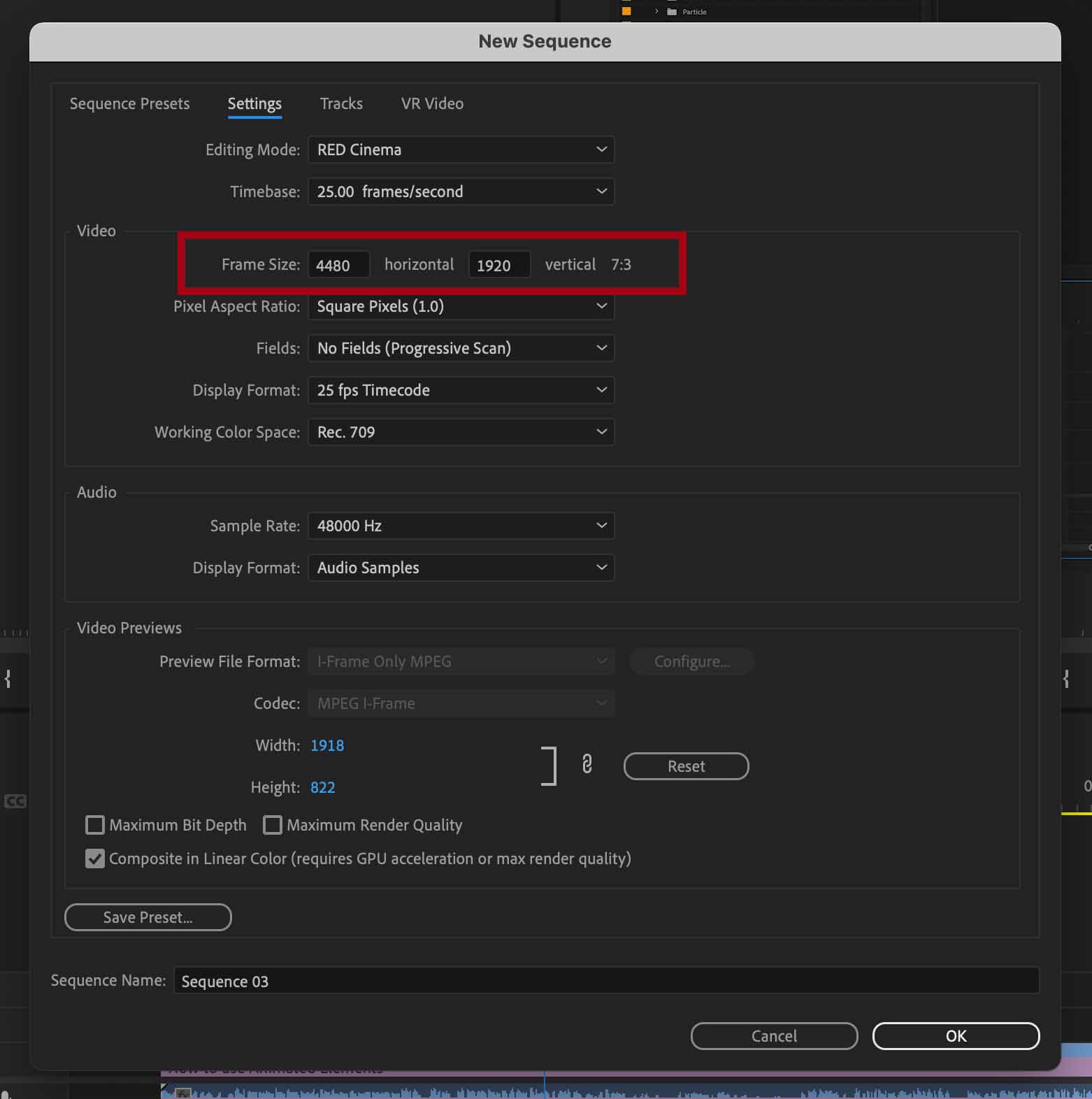This screenshot has width=1092, height=1099.
Task: Open the Editing Mode dropdown
Action: pos(461,150)
